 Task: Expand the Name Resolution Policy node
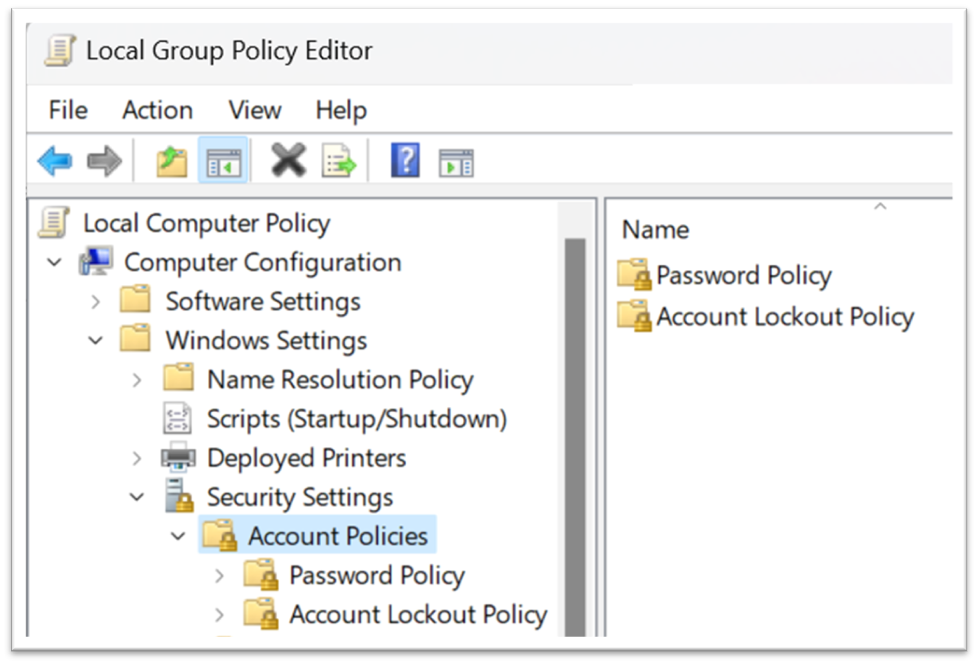point(137,380)
